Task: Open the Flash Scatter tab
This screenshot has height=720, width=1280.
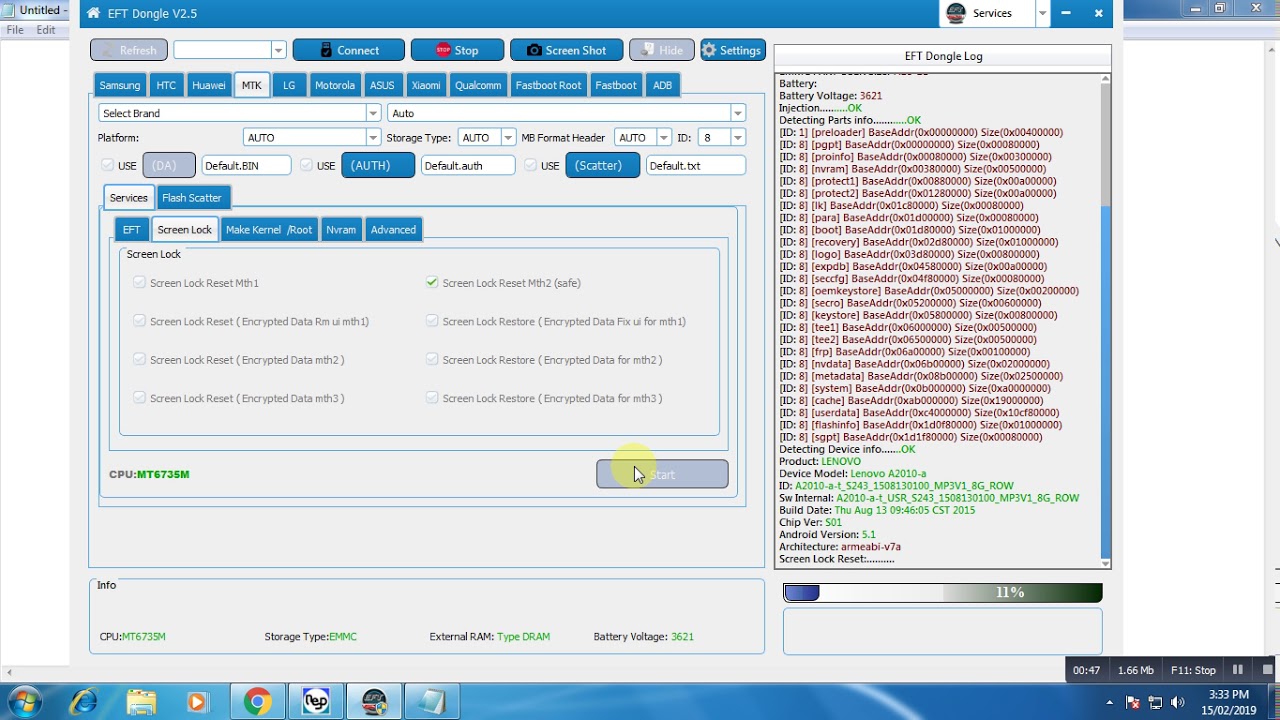Action: coord(192,198)
